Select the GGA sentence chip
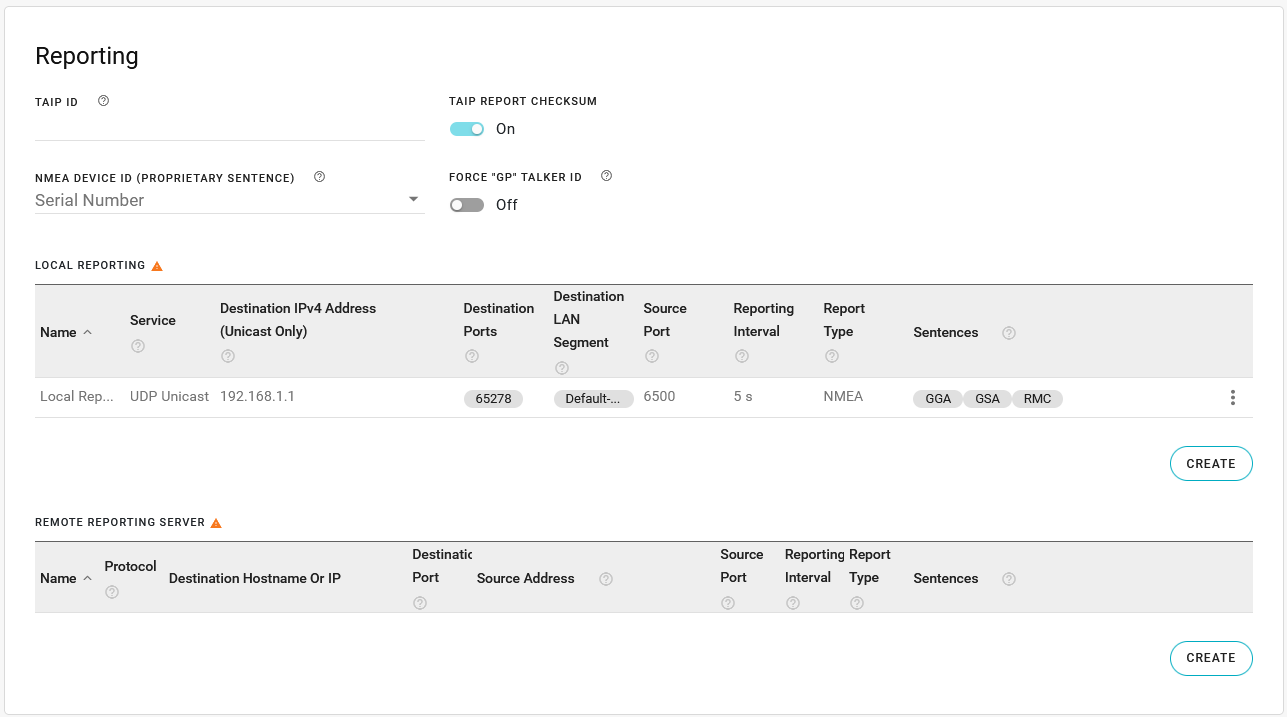Viewport: 1287px width, 717px height. (x=938, y=399)
